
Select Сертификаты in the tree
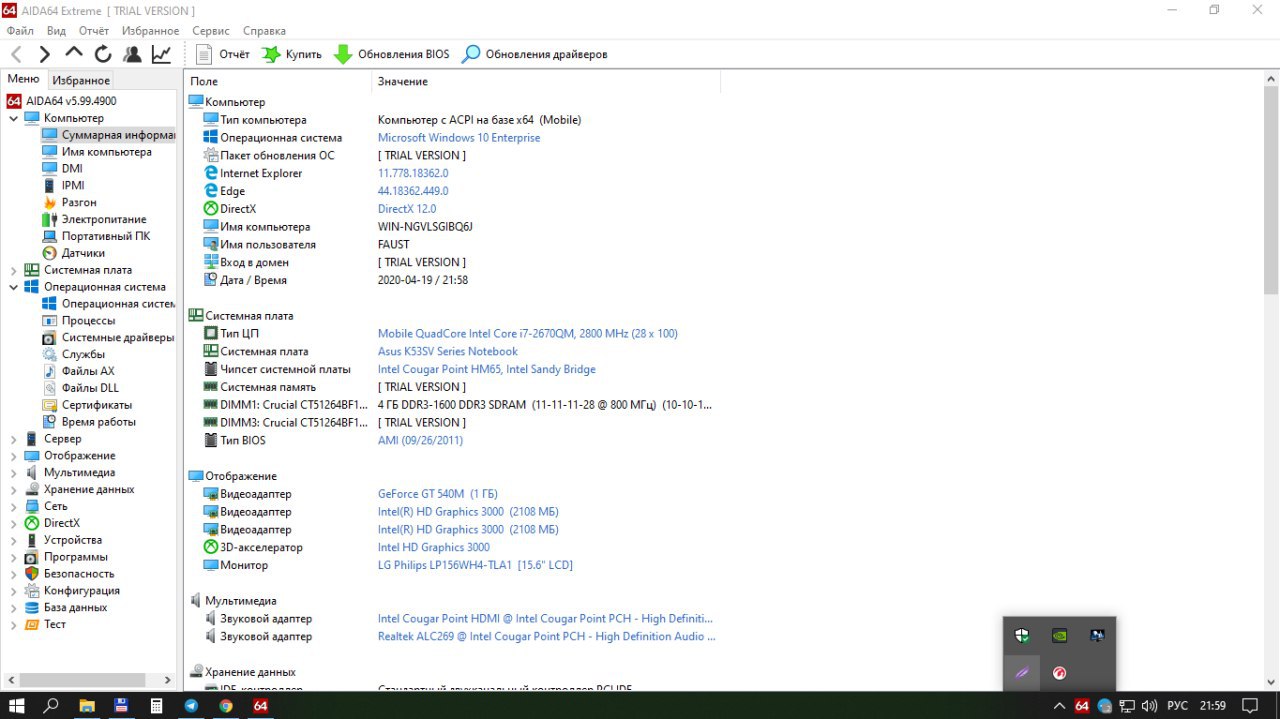[97, 405]
